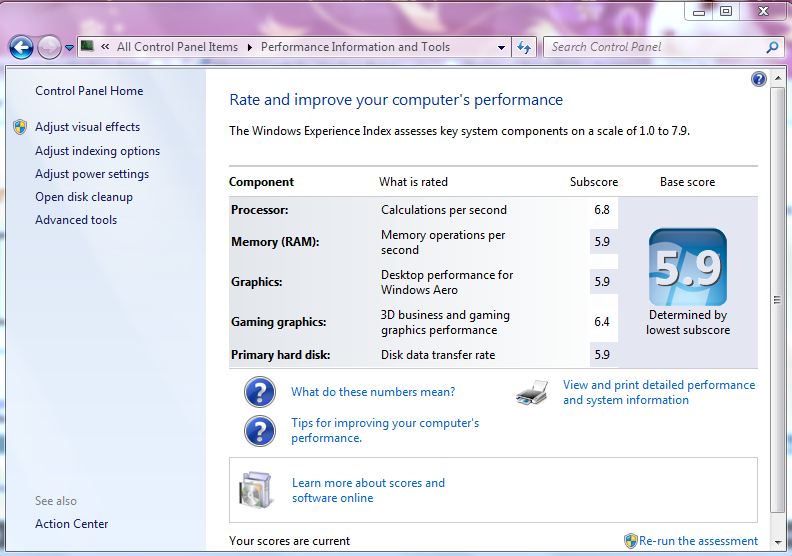Open 'What do these numbers mean?' link
Viewport: 792px width, 556px height.
click(373, 392)
